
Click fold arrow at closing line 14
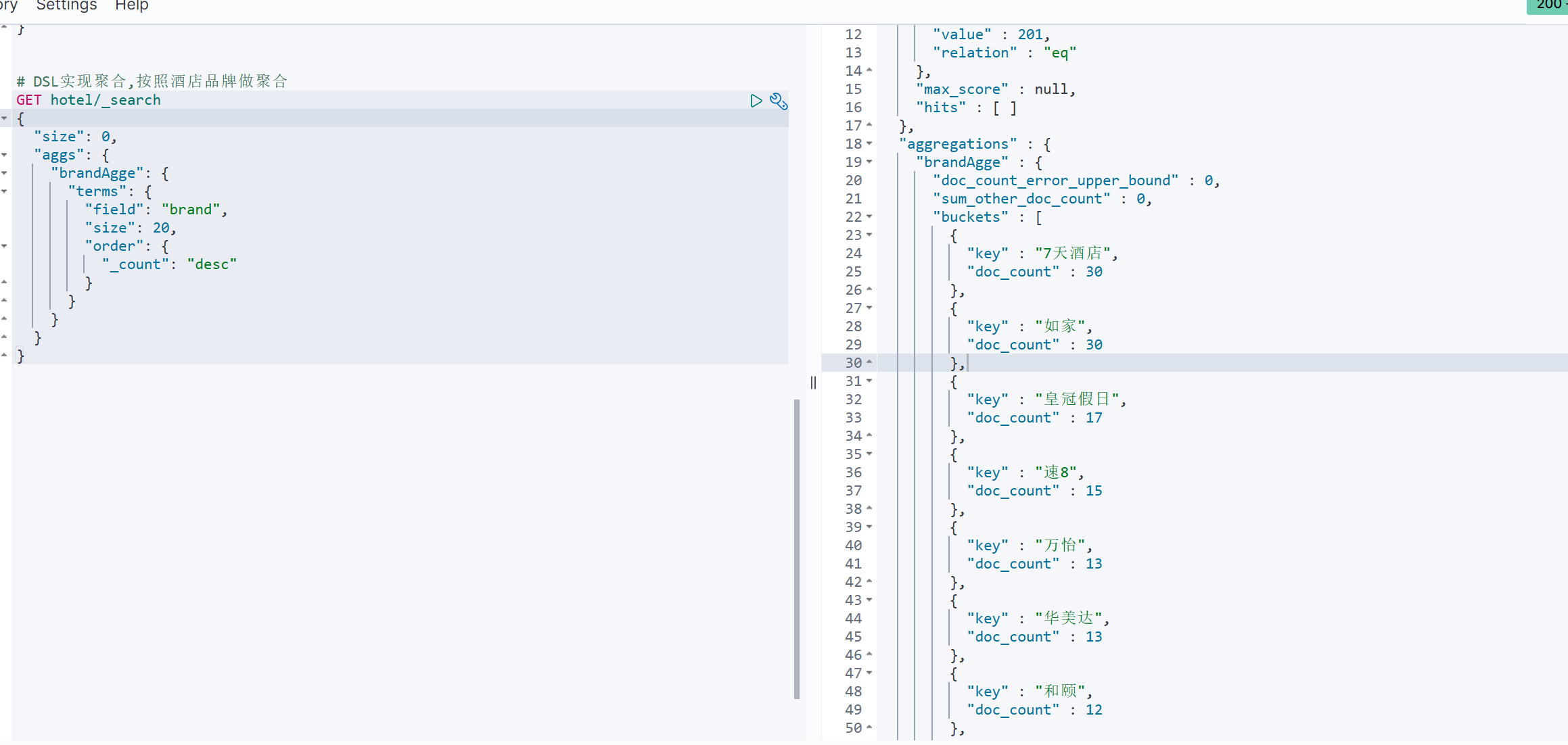coord(869,70)
